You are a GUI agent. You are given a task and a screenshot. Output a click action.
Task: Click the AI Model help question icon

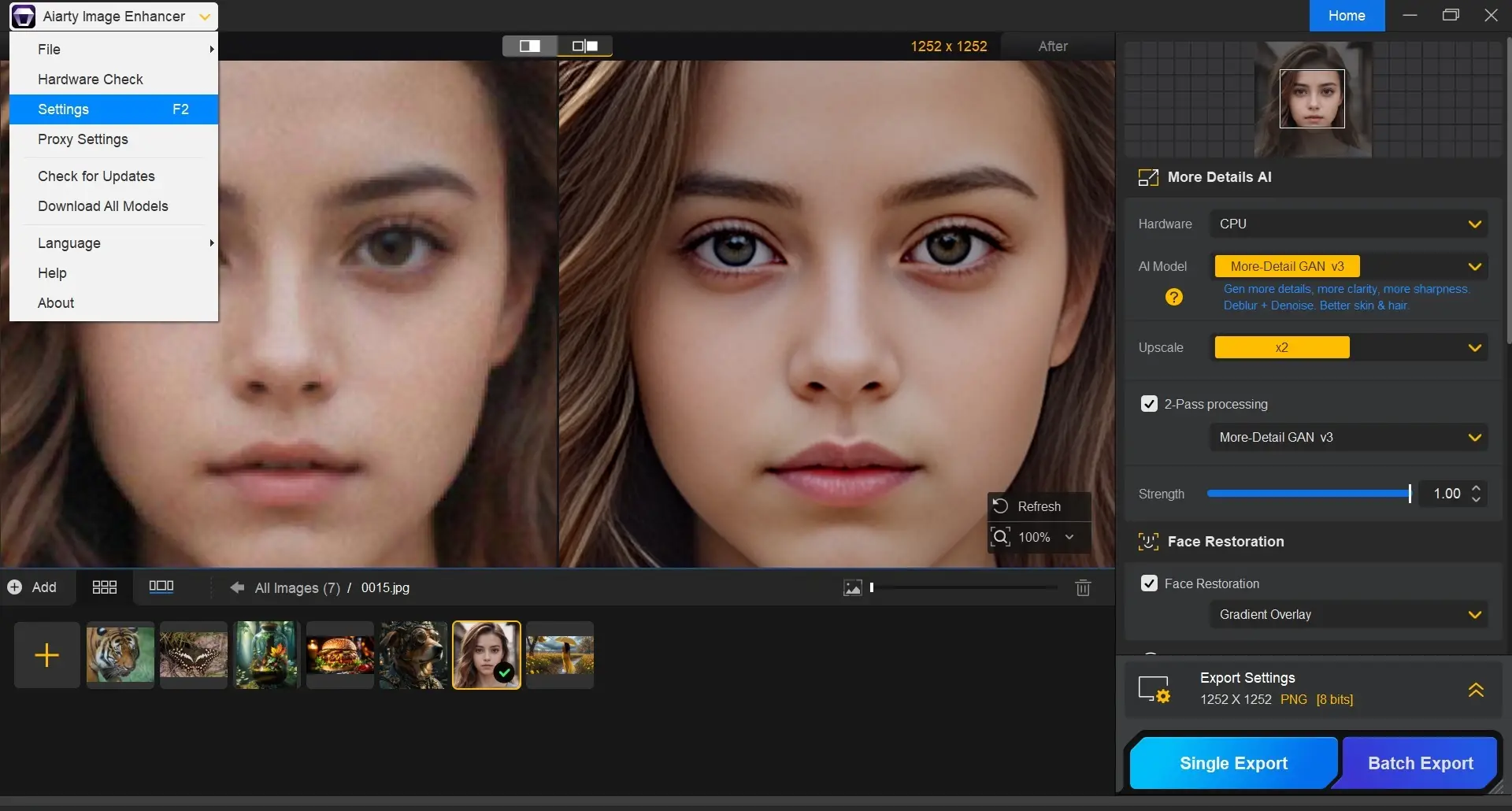(1173, 297)
